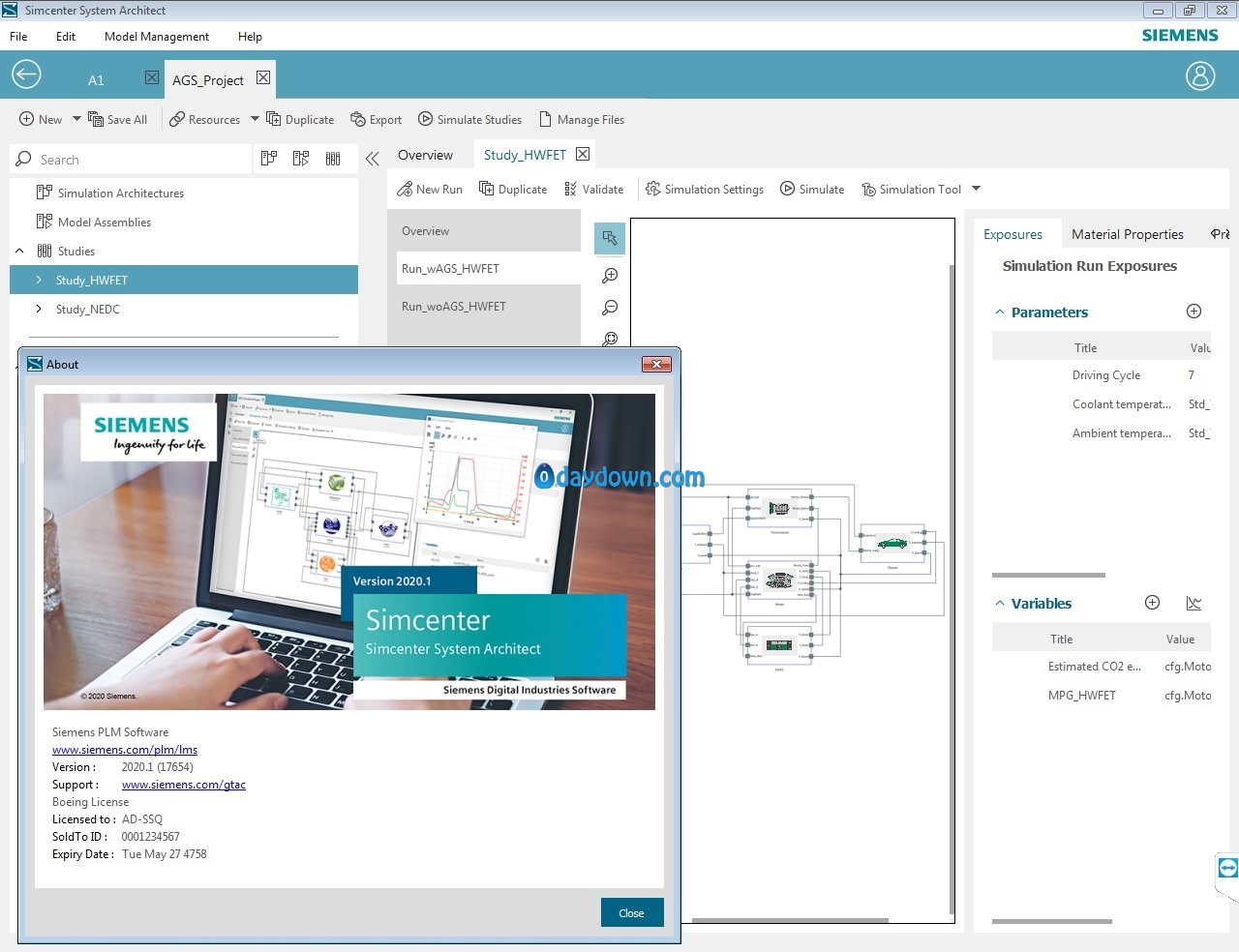
Task: Click Simulate Studies in the toolbar
Action: [x=470, y=119]
